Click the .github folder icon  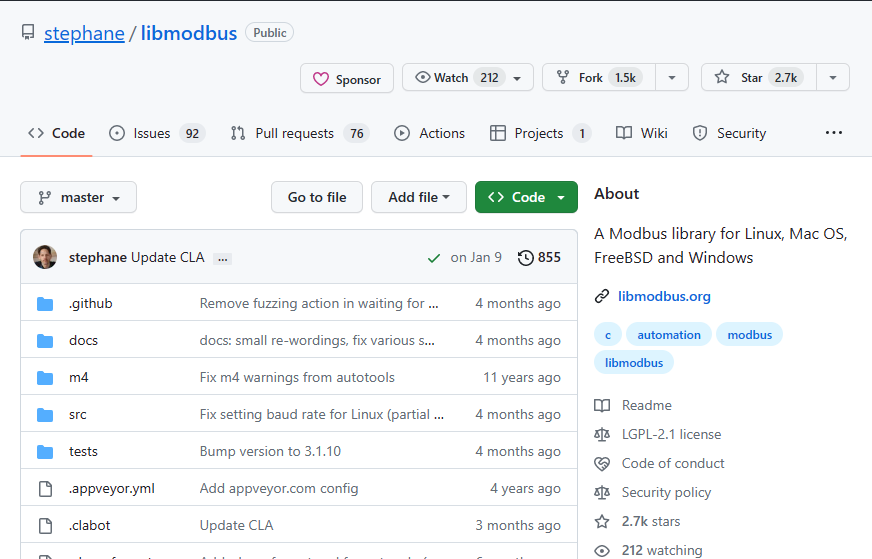coord(45,304)
